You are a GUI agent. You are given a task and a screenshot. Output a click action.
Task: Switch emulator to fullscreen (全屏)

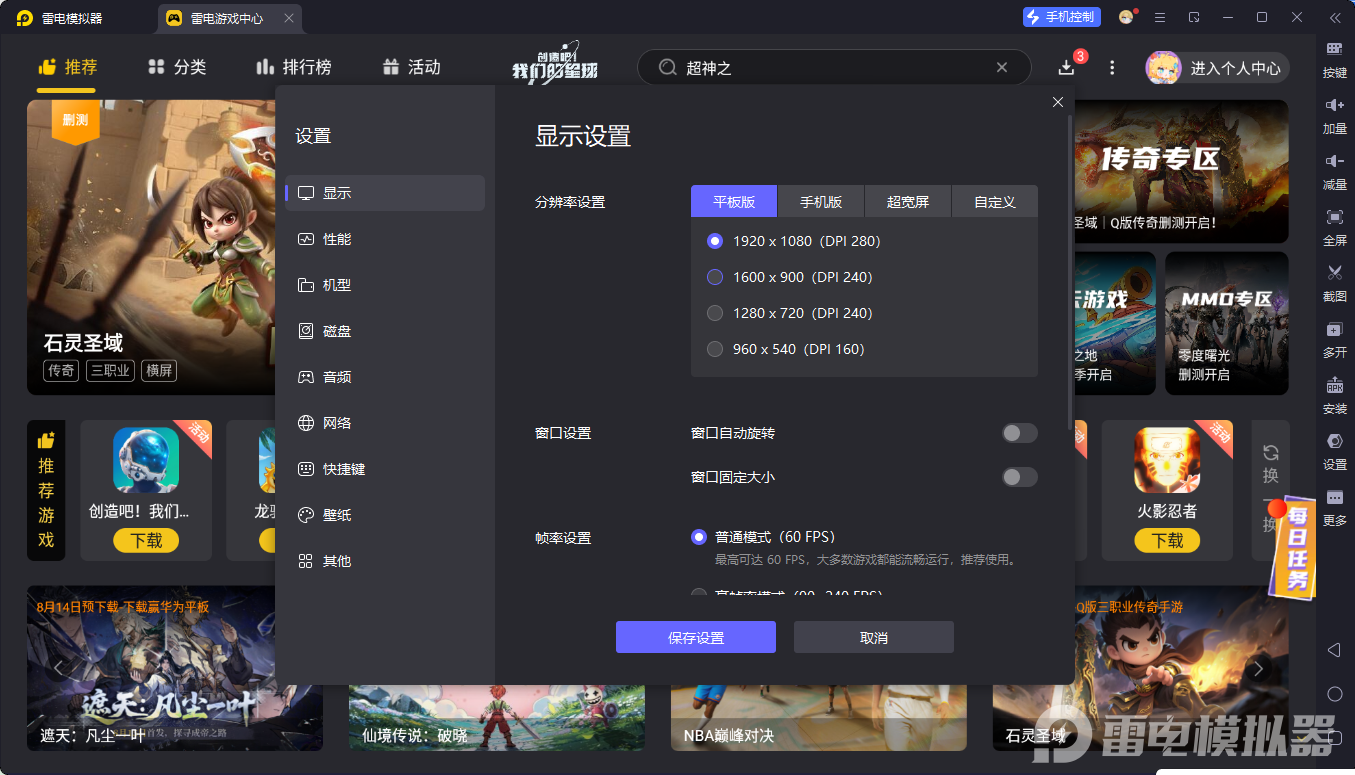[1334, 228]
